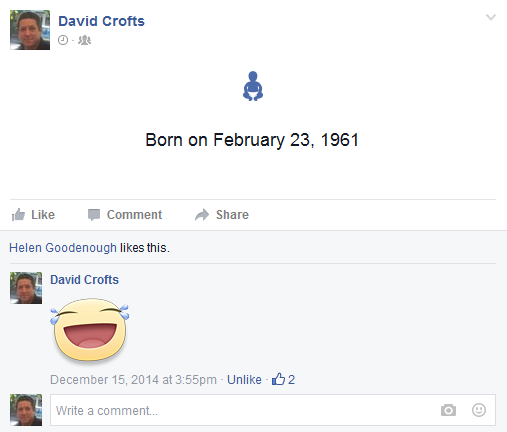Focus the Write a comment field
This screenshot has height=432, width=507.
(x=273, y=410)
